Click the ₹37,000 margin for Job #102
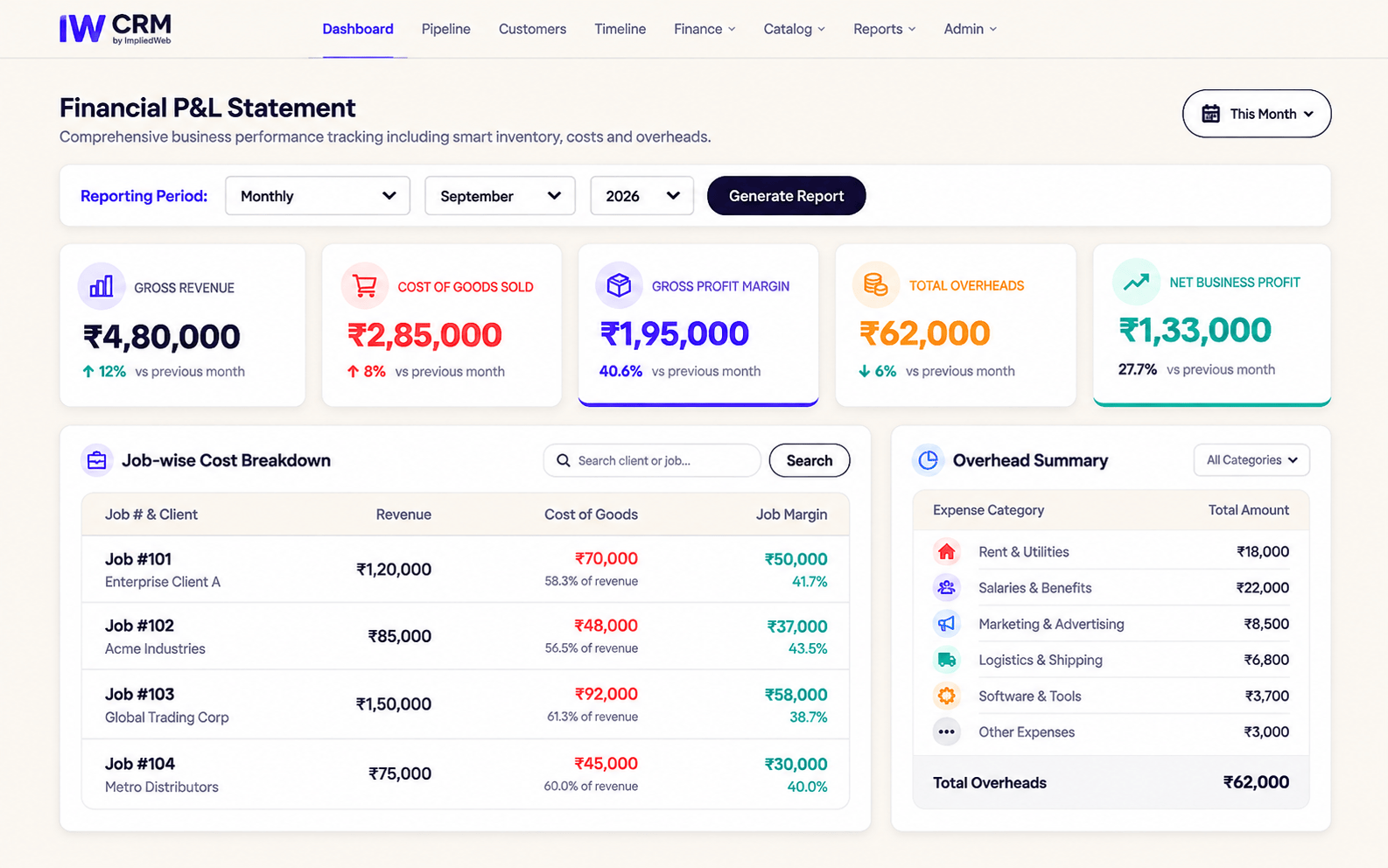The height and width of the screenshot is (868, 1388). pos(796,626)
